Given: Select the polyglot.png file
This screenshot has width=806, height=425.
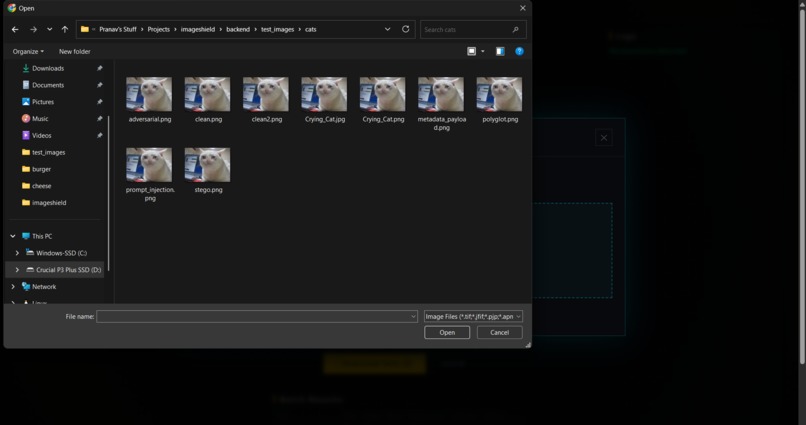Looking at the screenshot, I should (500, 100).
